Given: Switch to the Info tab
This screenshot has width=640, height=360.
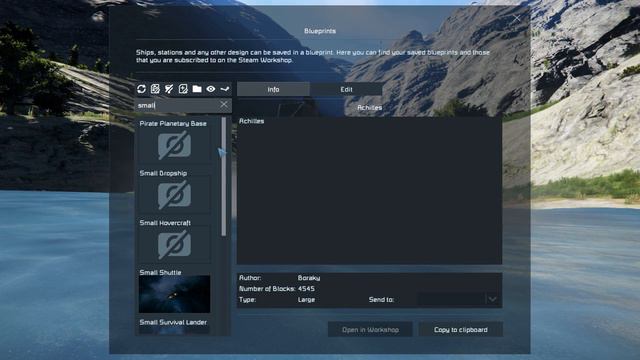Looking at the screenshot, I should coord(273,89).
